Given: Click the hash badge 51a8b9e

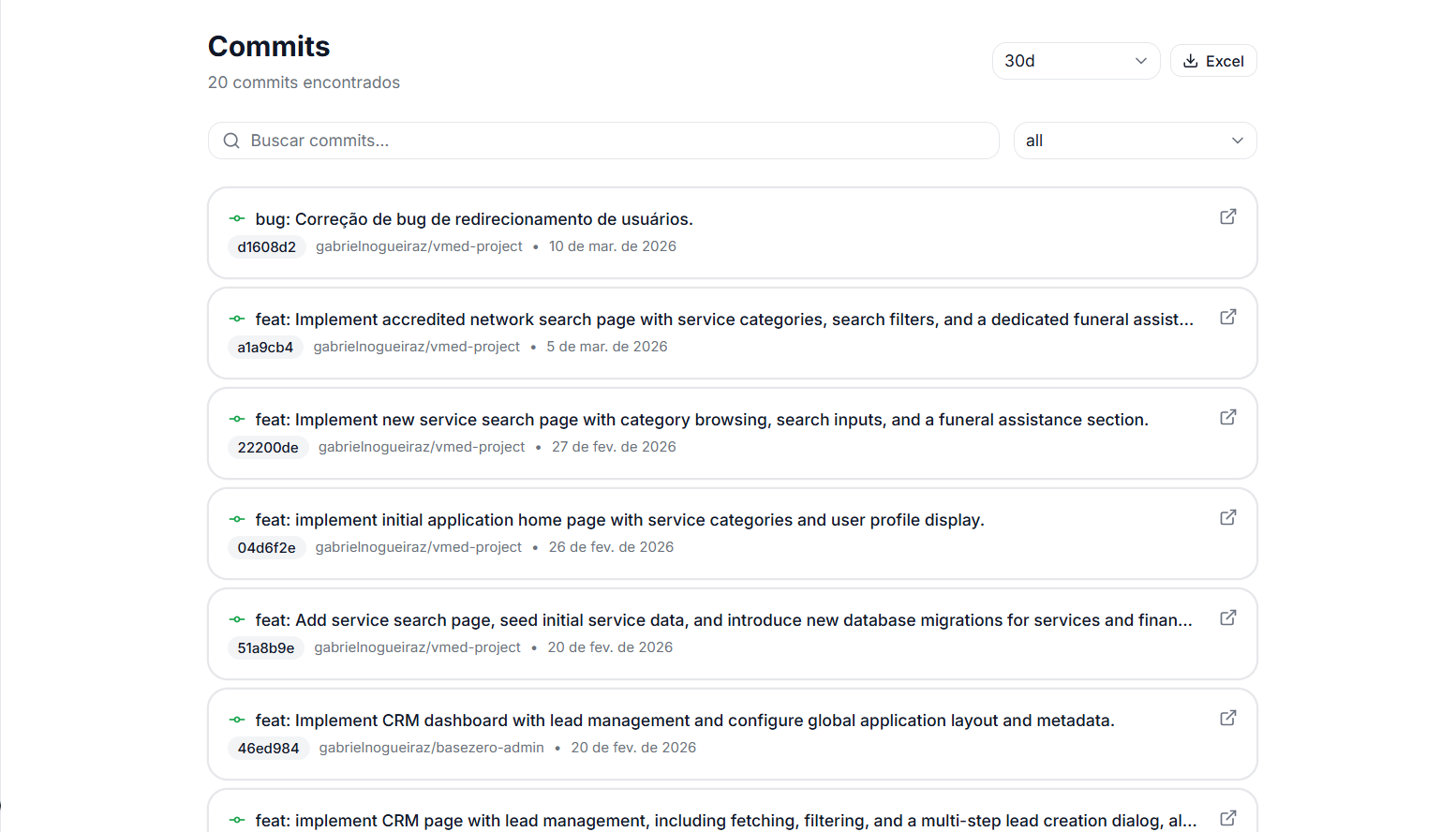Looking at the screenshot, I should [265, 646].
